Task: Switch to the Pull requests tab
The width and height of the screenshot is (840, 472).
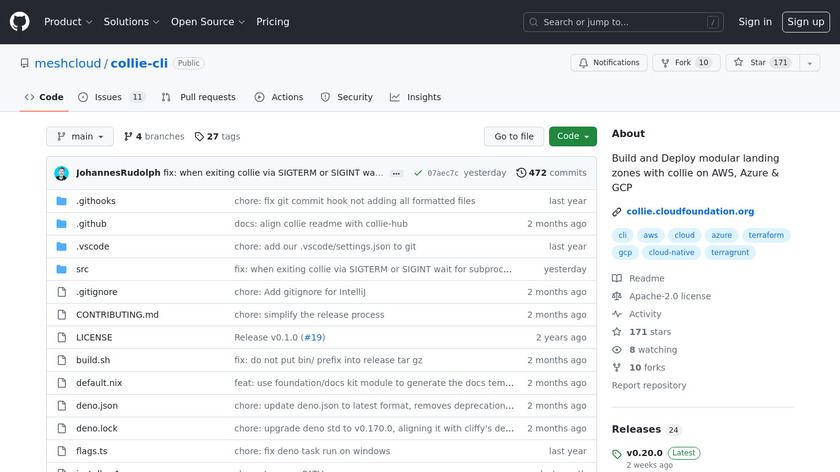Action: [x=199, y=98]
